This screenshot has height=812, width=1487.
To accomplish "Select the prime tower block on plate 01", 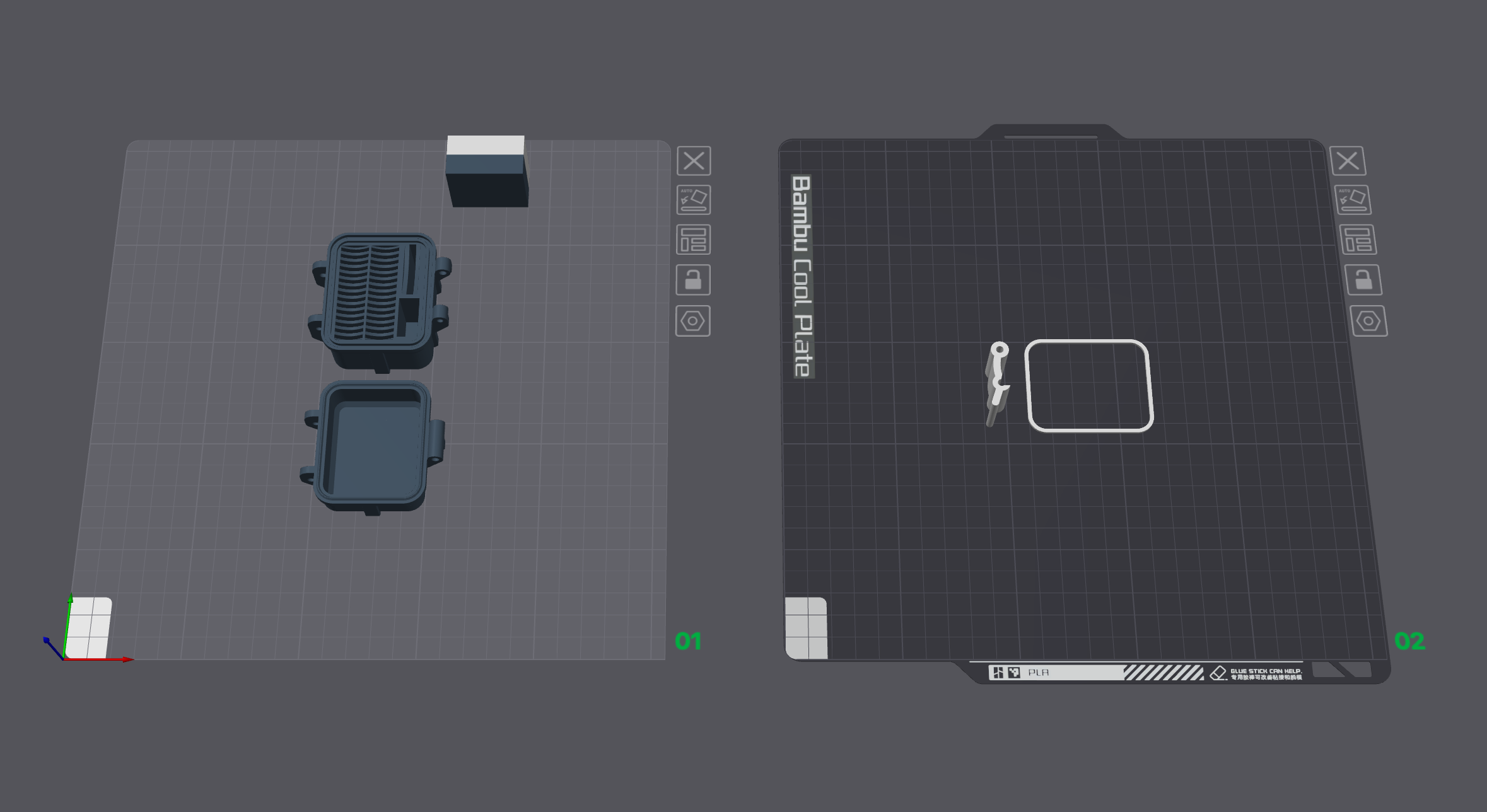I will coord(486,171).
